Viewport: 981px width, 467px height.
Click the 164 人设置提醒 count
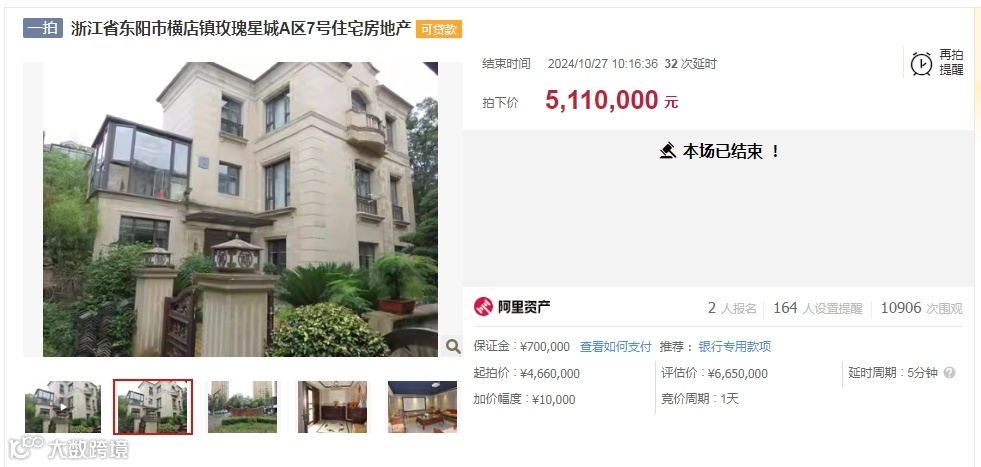818,308
